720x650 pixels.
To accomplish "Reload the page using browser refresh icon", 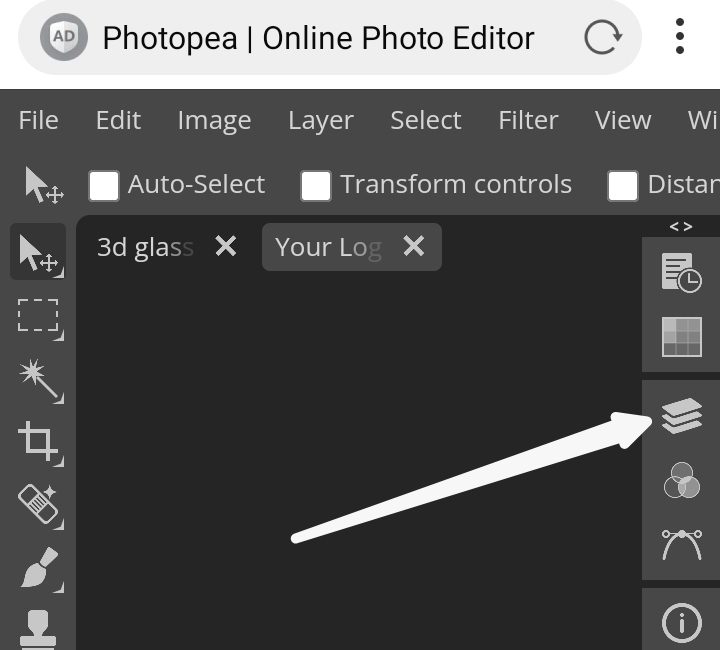I will coord(602,39).
